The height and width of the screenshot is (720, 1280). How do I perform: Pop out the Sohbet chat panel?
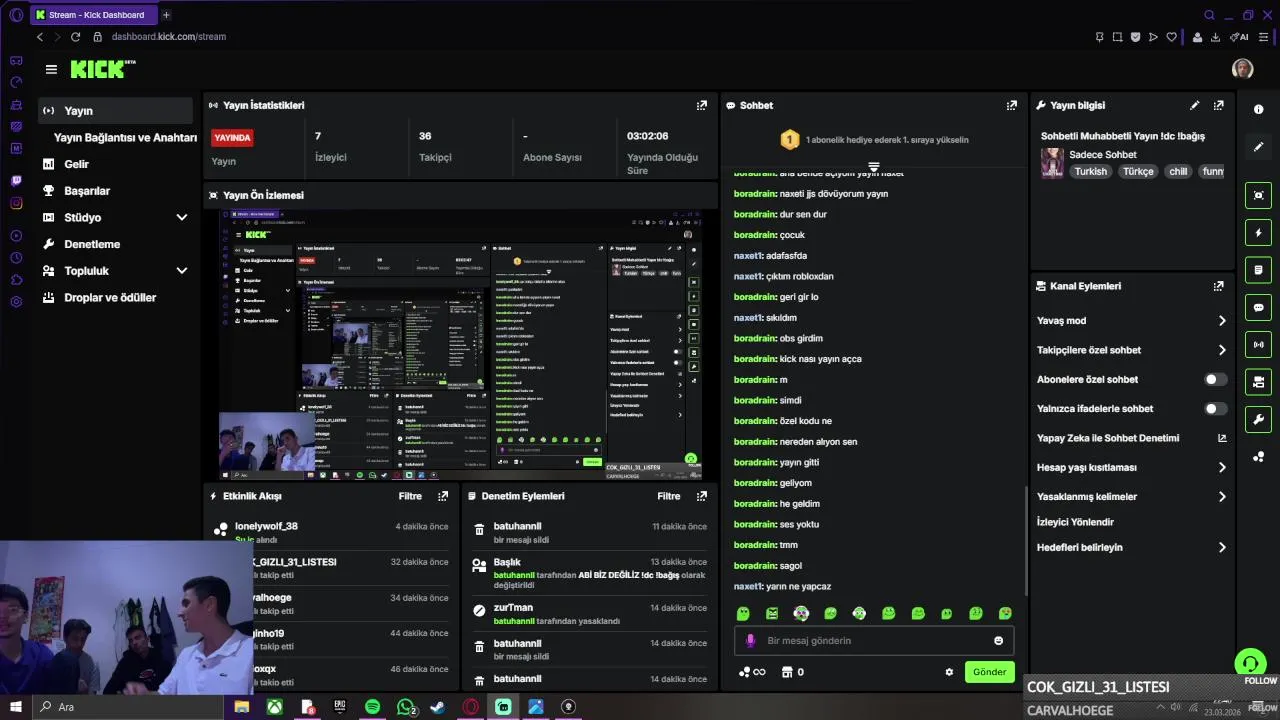coord(1011,105)
